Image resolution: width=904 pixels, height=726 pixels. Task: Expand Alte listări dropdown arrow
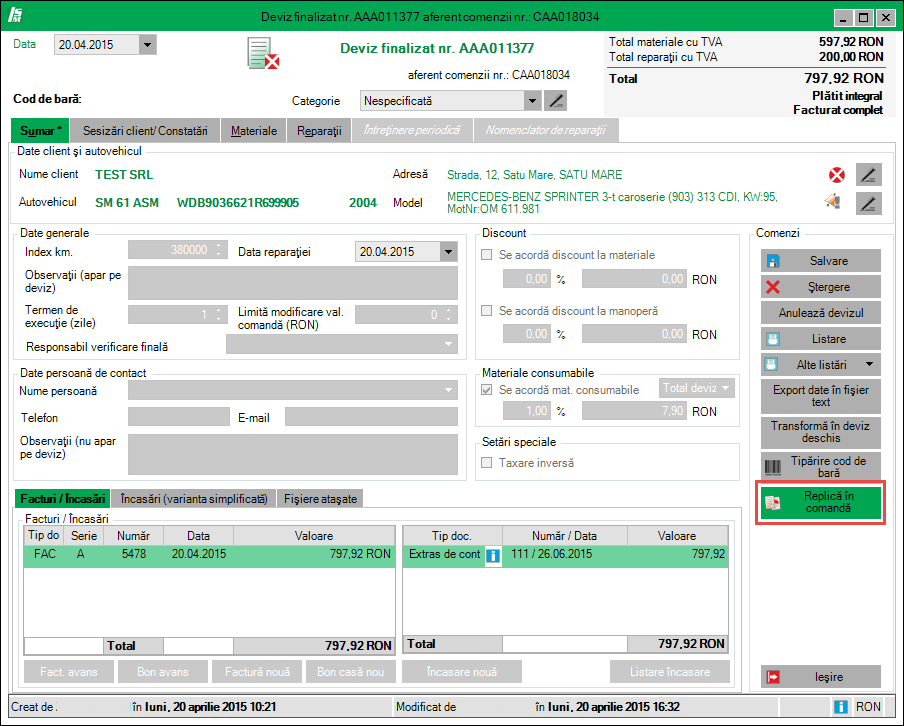pos(869,364)
